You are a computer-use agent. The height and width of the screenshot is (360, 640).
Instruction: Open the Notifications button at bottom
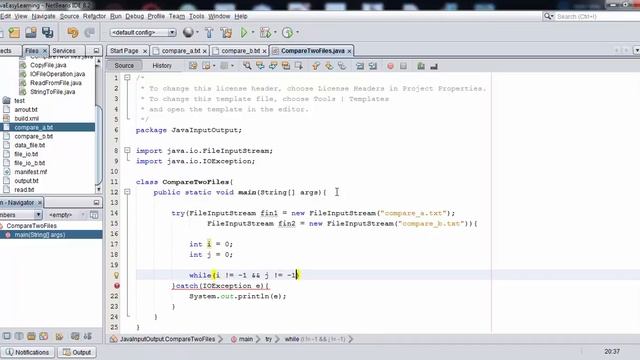[27, 352]
